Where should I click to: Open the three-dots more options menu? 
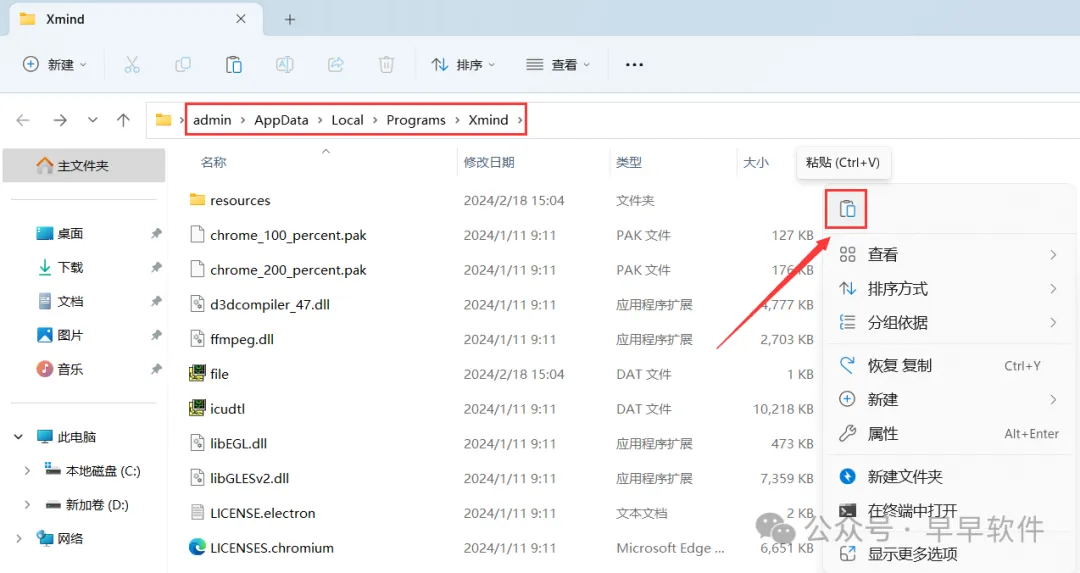pyautogui.click(x=634, y=65)
